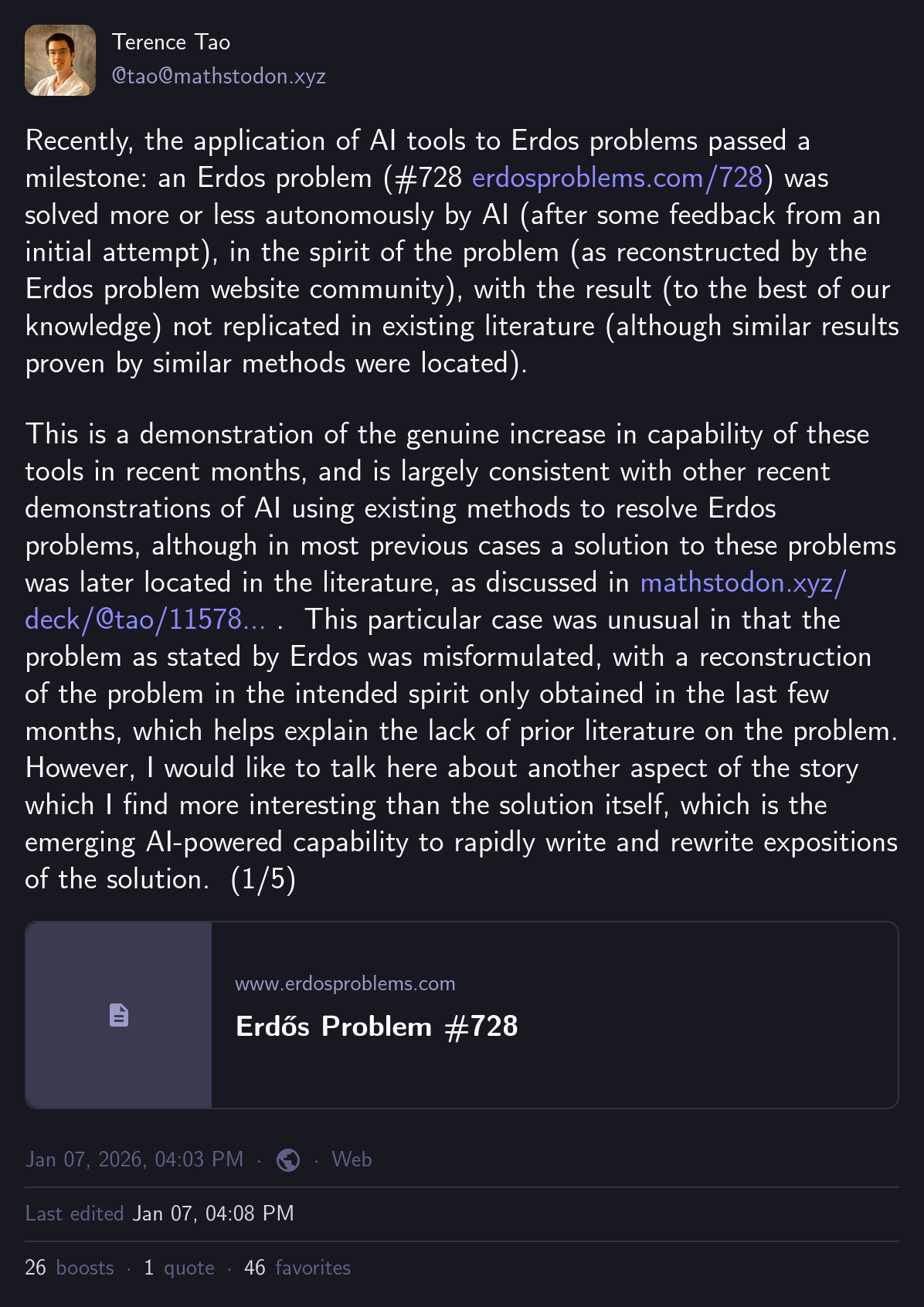This screenshot has height=1307, width=924.
Task: Open the Terence Tao display name
Action: click(x=171, y=42)
